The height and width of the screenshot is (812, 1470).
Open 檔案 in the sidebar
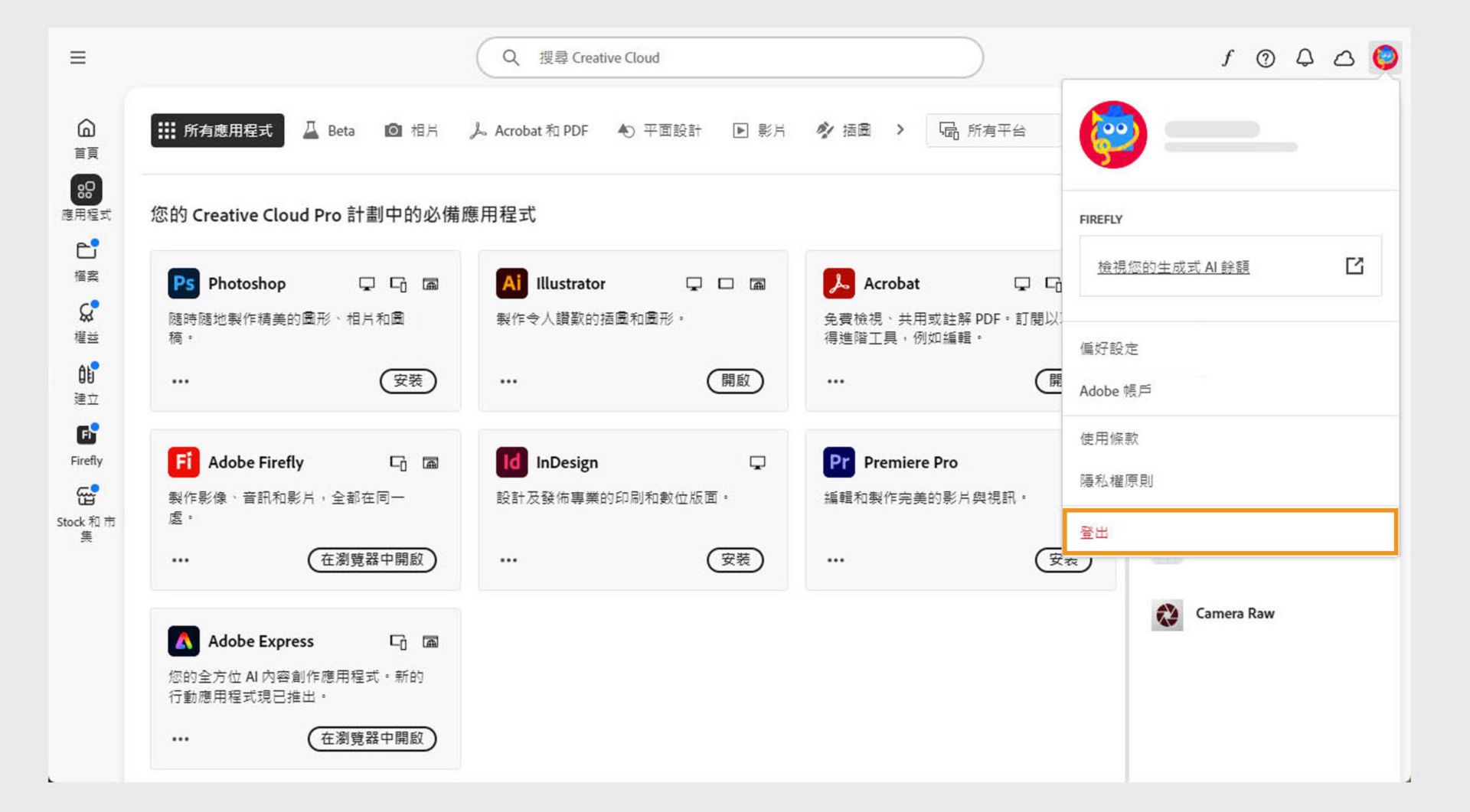point(87,261)
